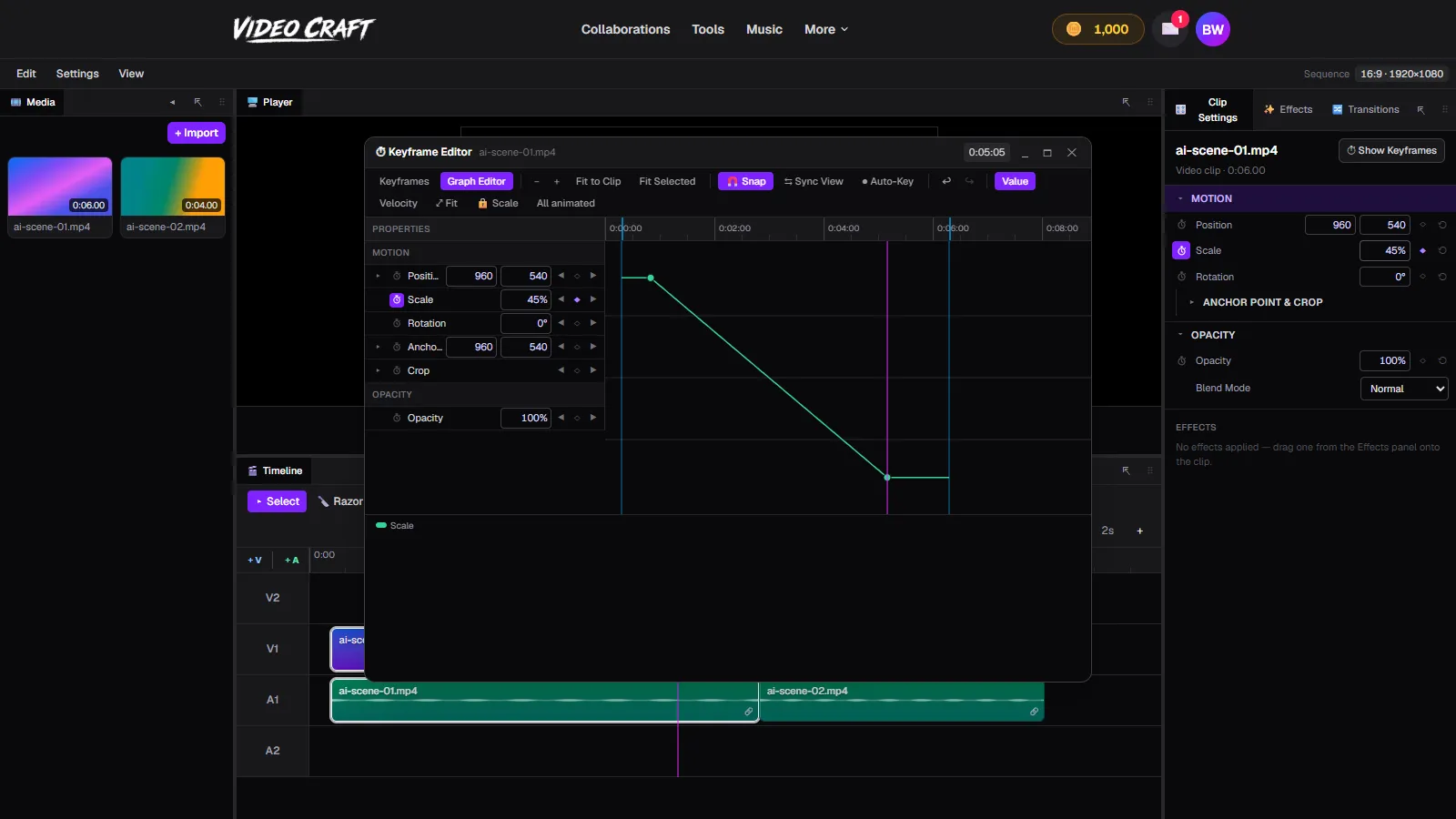Click Show Keyframes button
This screenshot has height=819, width=1456.
(x=1391, y=150)
